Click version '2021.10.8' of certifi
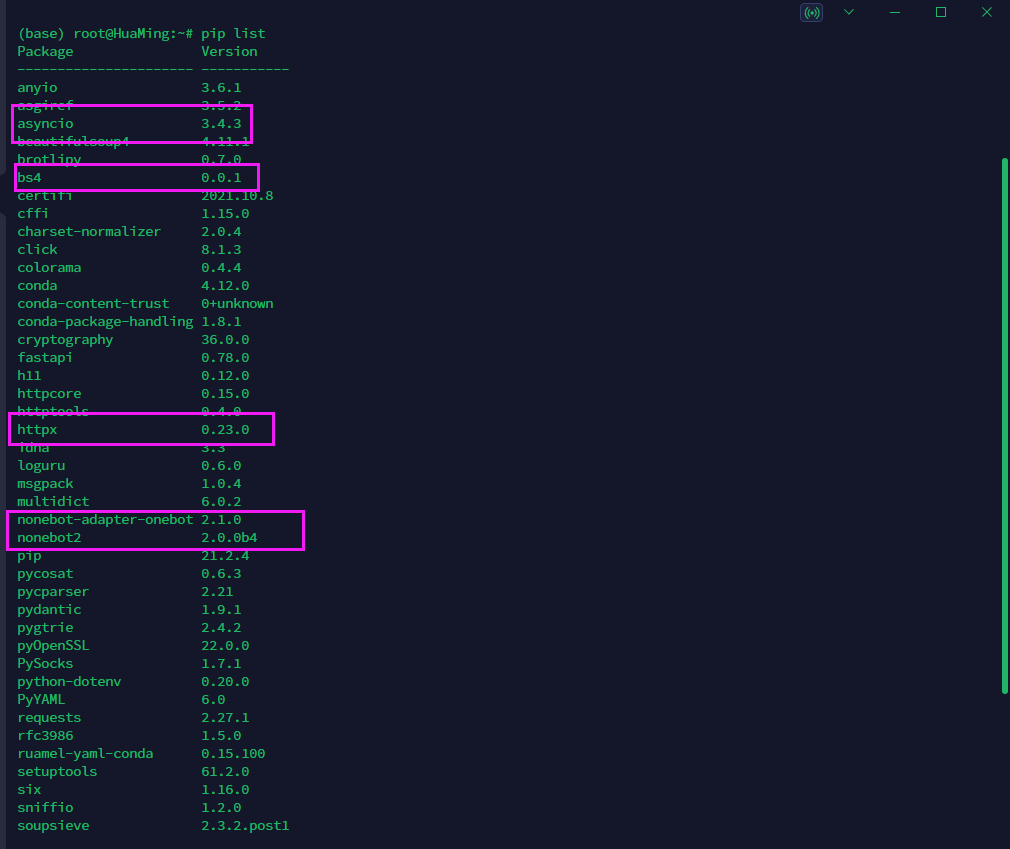This screenshot has width=1010, height=849. click(237, 196)
